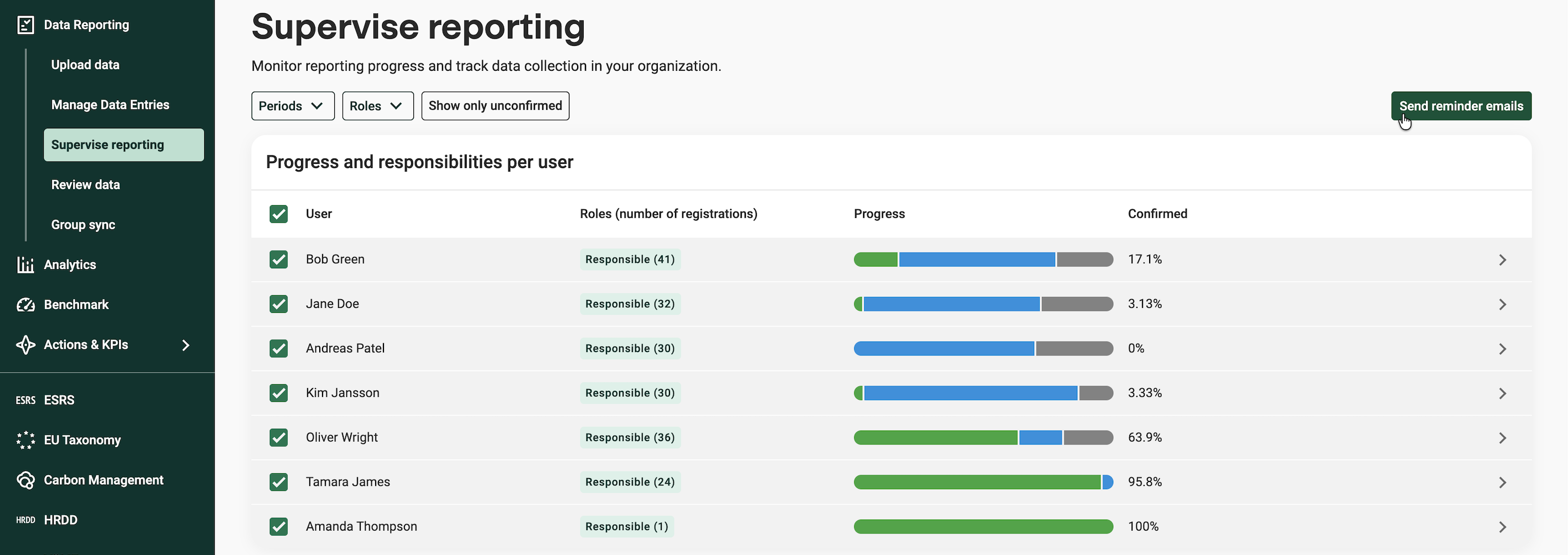The image size is (1568, 555).
Task: Open Analytics via its bar chart icon
Action: tap(25, 264)
